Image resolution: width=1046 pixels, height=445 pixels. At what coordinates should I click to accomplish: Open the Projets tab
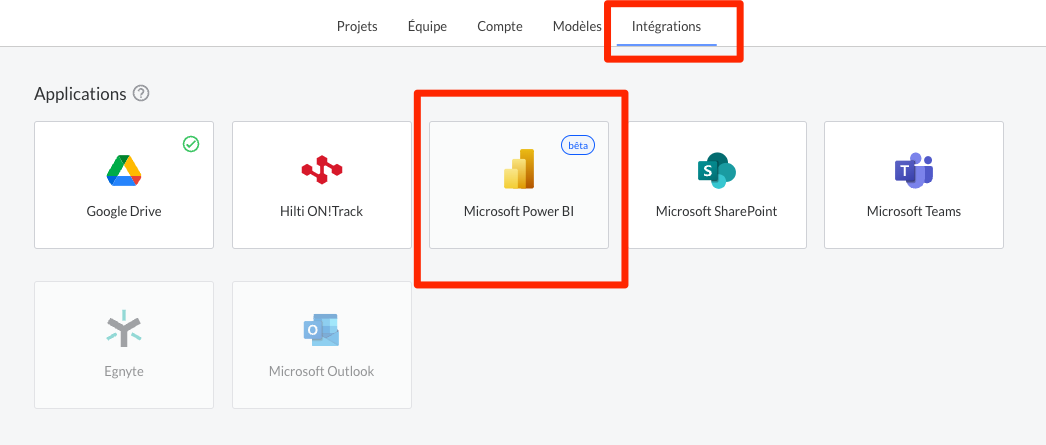click(357, 27)
